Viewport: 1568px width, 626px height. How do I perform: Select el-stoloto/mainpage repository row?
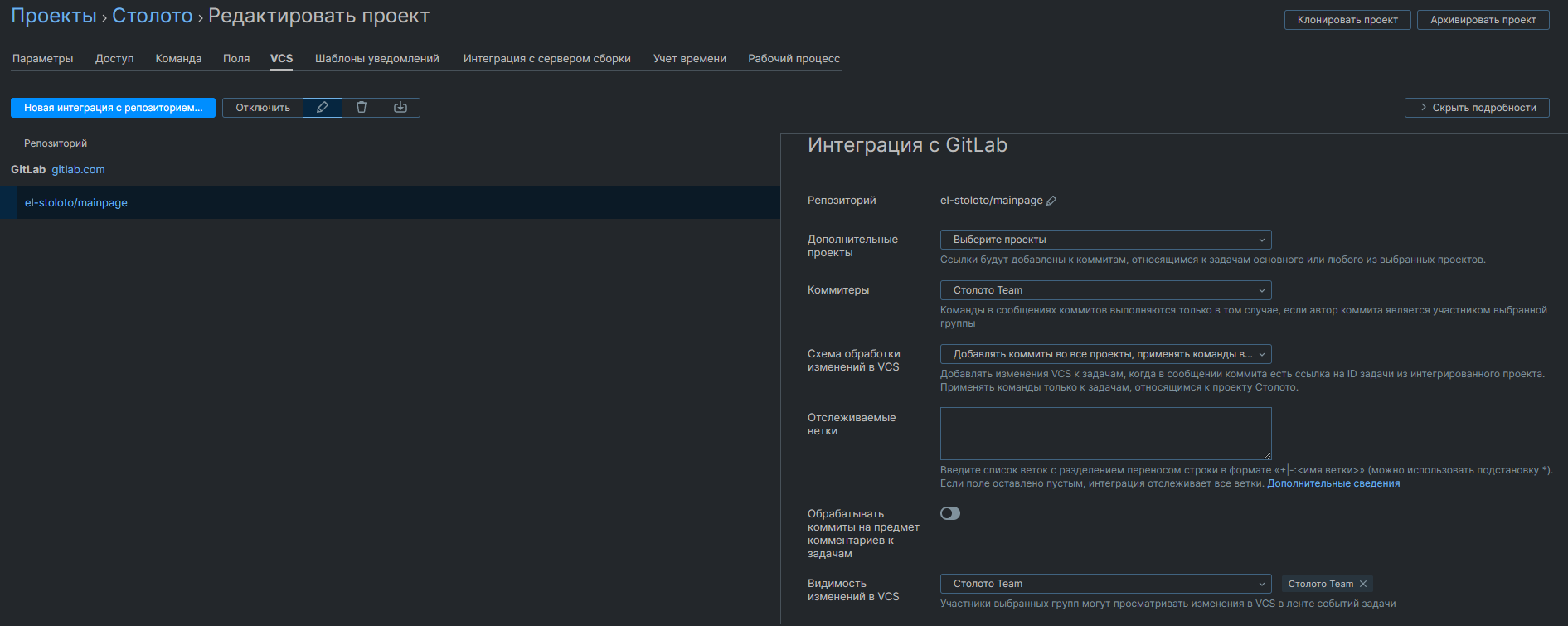click(x=76, y=203)
